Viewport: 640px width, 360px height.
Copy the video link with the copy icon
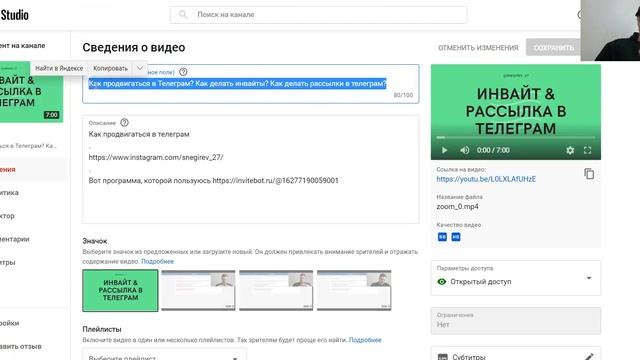pyautogui.click(x=589, y=174)
